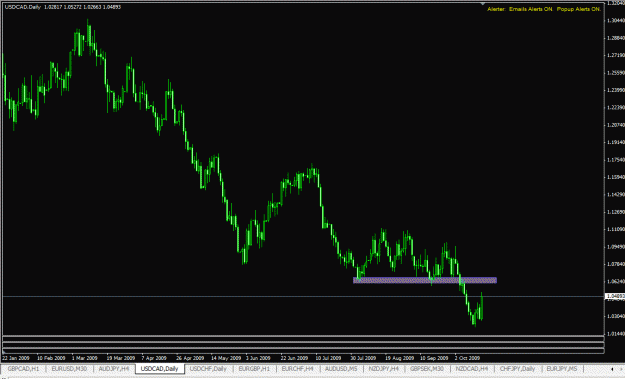This screenshot has width=625, height=379.
Task: Open the EURGBP,H1 chart tab
Action: pos(254,369)
